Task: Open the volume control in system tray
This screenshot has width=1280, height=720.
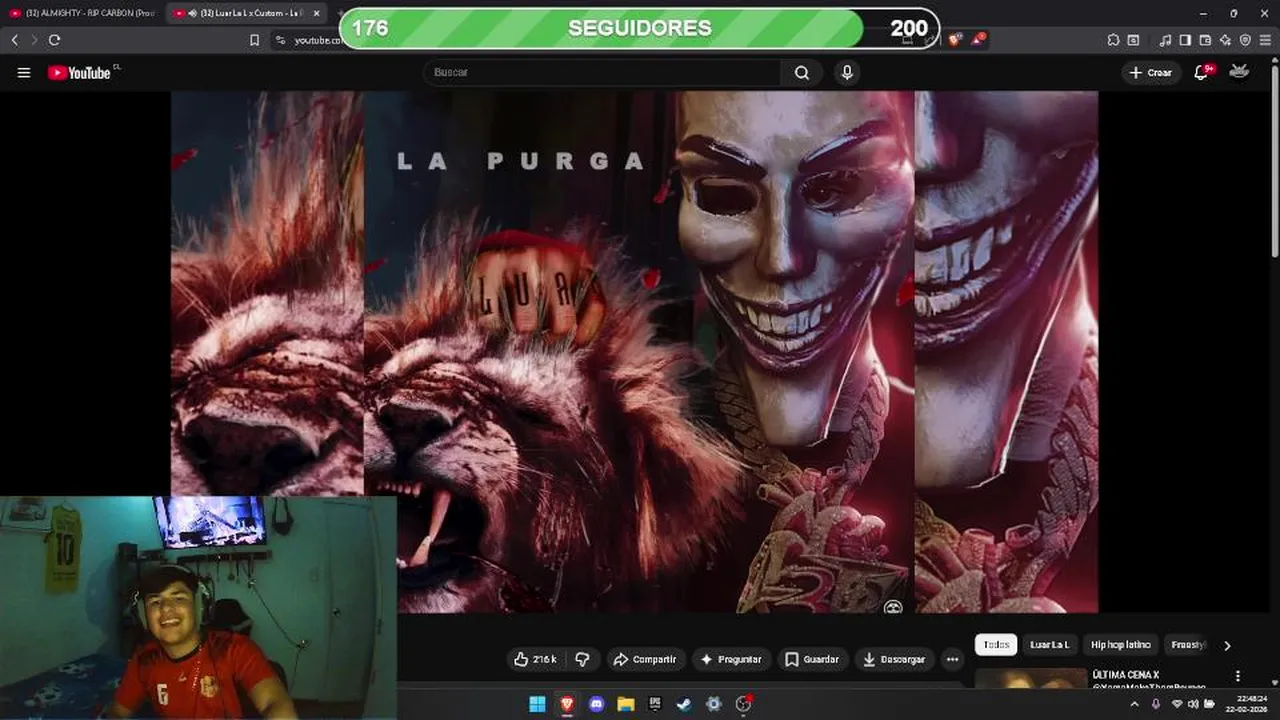Action: pos(1193,704)
